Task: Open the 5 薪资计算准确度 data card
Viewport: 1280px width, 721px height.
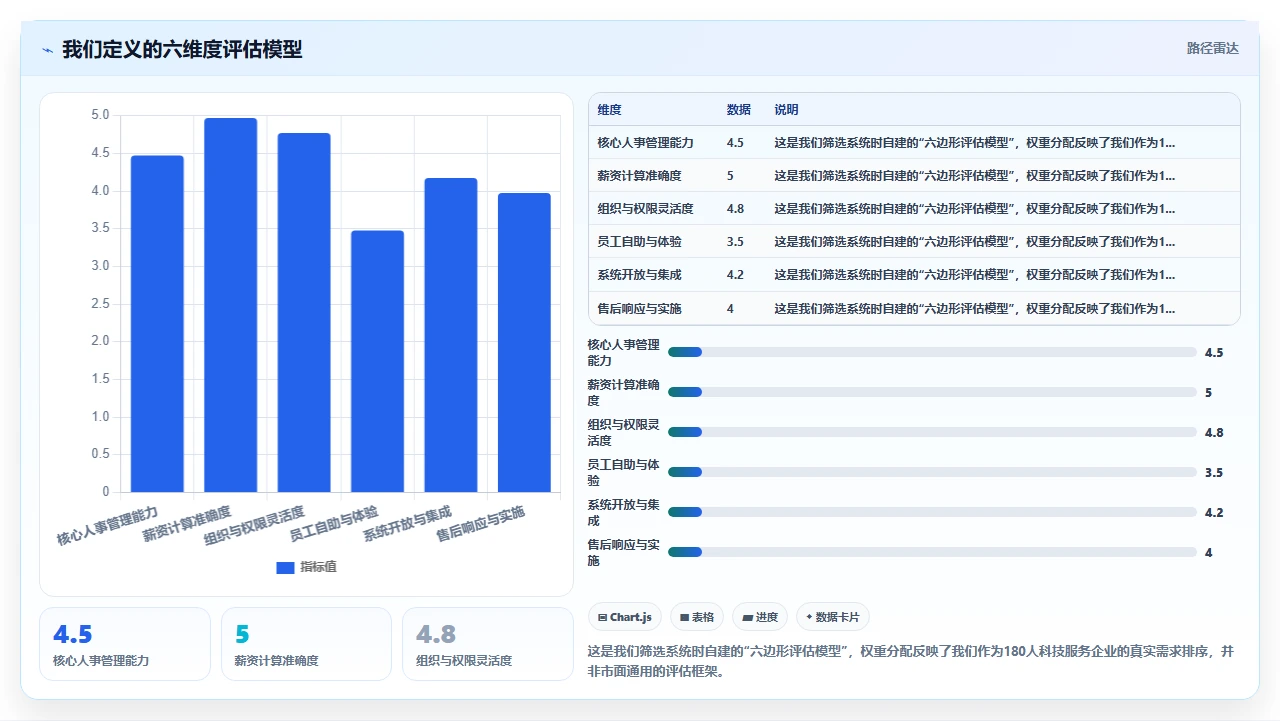Action: pyautogui.click(x=306, y=644)
